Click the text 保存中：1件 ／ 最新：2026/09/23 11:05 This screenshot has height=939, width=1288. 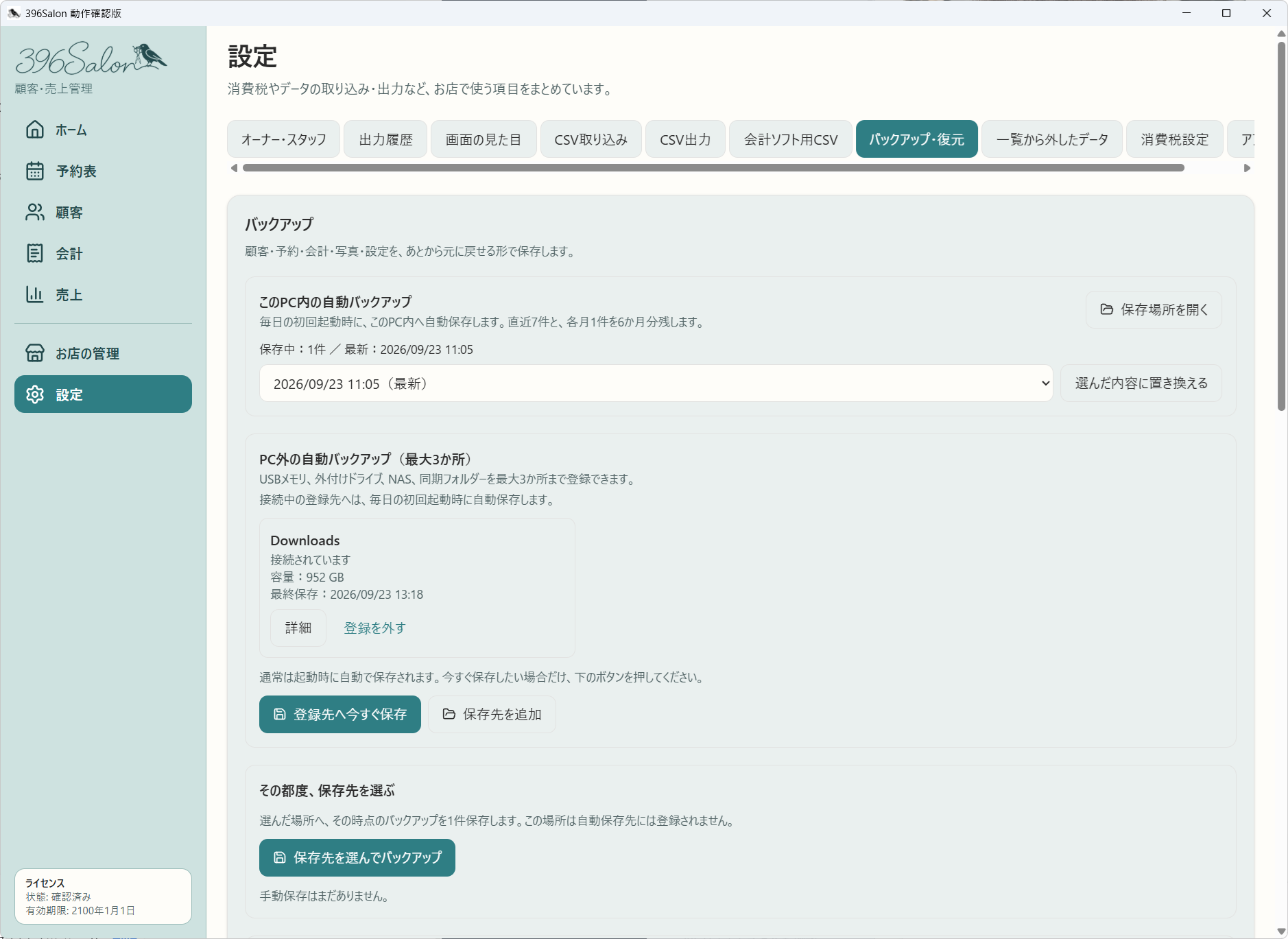point(366,349)
